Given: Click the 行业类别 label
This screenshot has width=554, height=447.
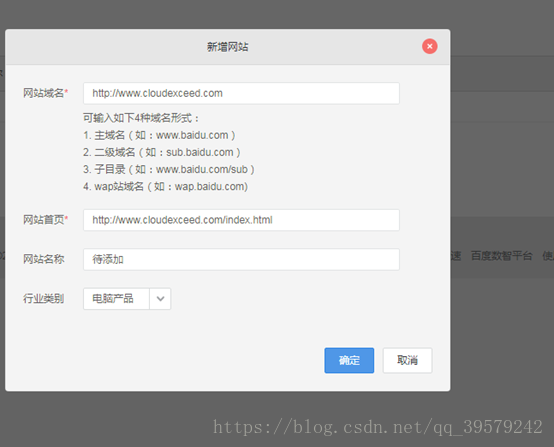Looking at the screenshot, I should point(43,299).
